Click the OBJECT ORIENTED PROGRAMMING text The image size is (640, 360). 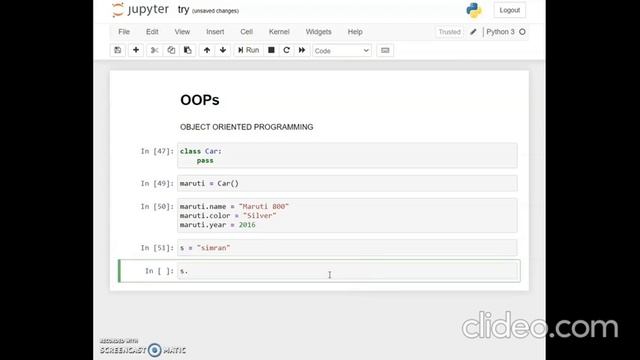[247, 127]
